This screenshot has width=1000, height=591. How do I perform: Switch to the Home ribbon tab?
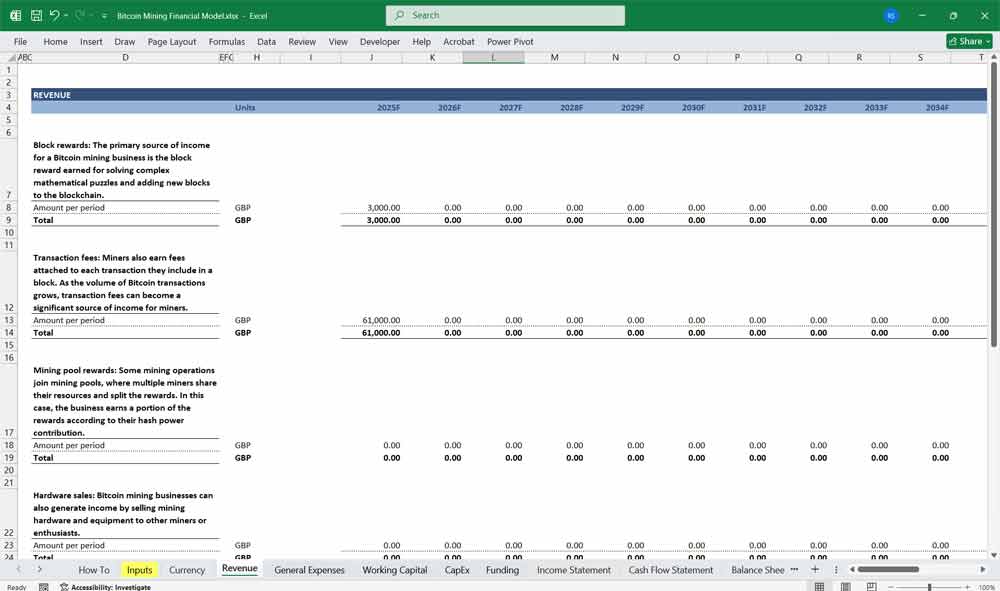pos(55,41)
